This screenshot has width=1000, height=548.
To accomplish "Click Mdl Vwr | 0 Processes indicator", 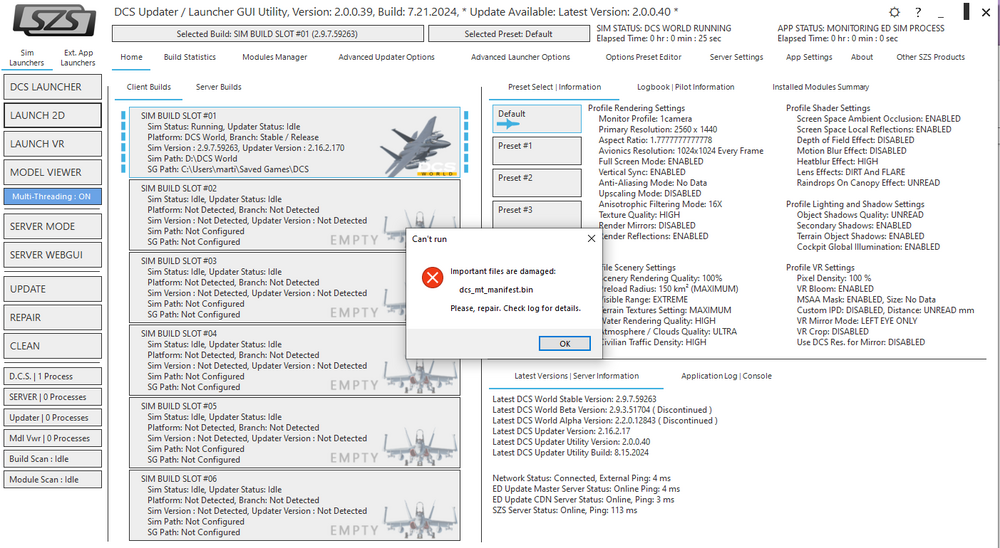I will pyautogui.click(x=52, y=438).
